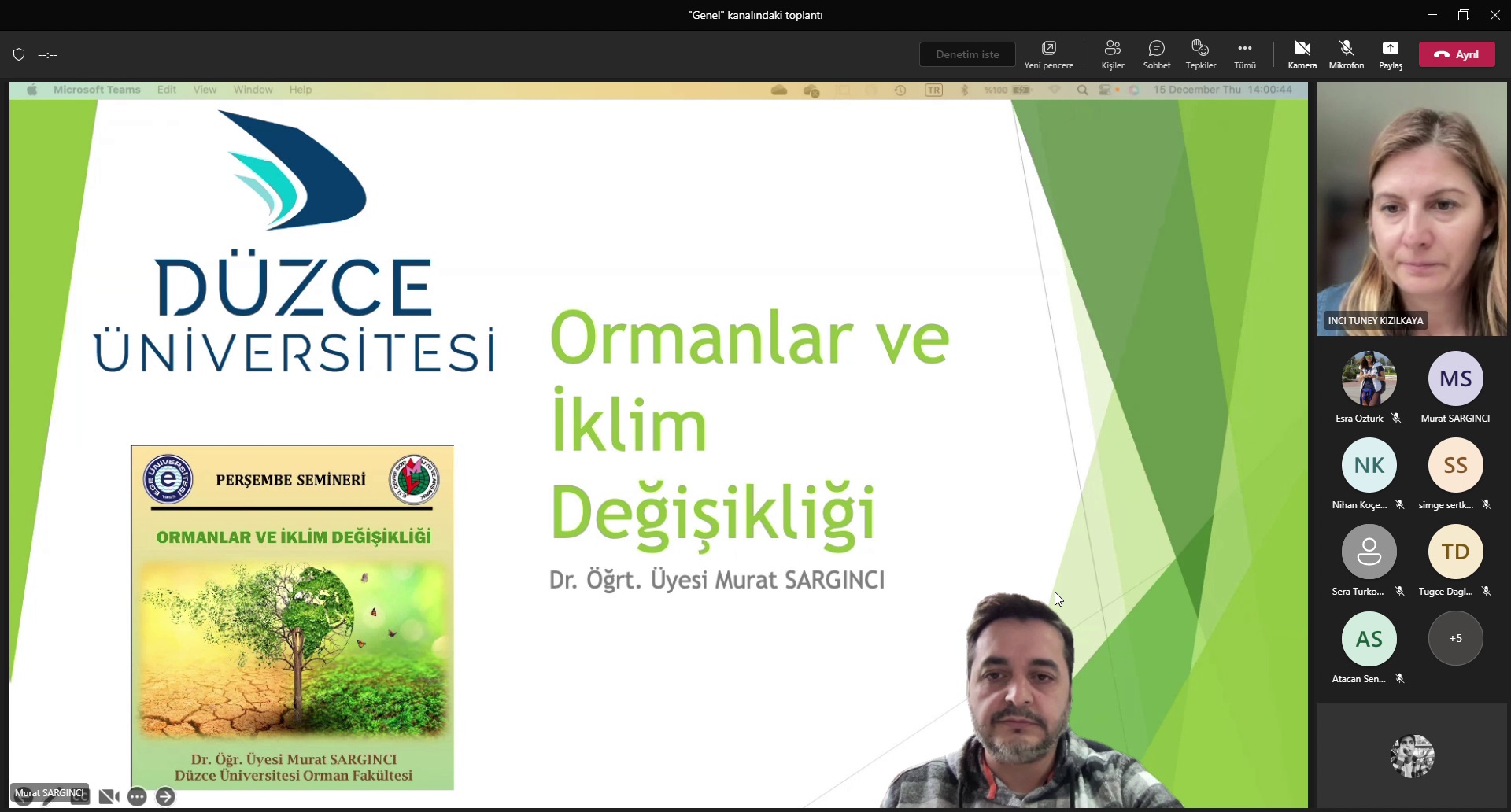The width and height of the screenshot is (1511, 812).
Task: Click the Perşembe Semineri poster image
Action: click(x=292, y=617)
